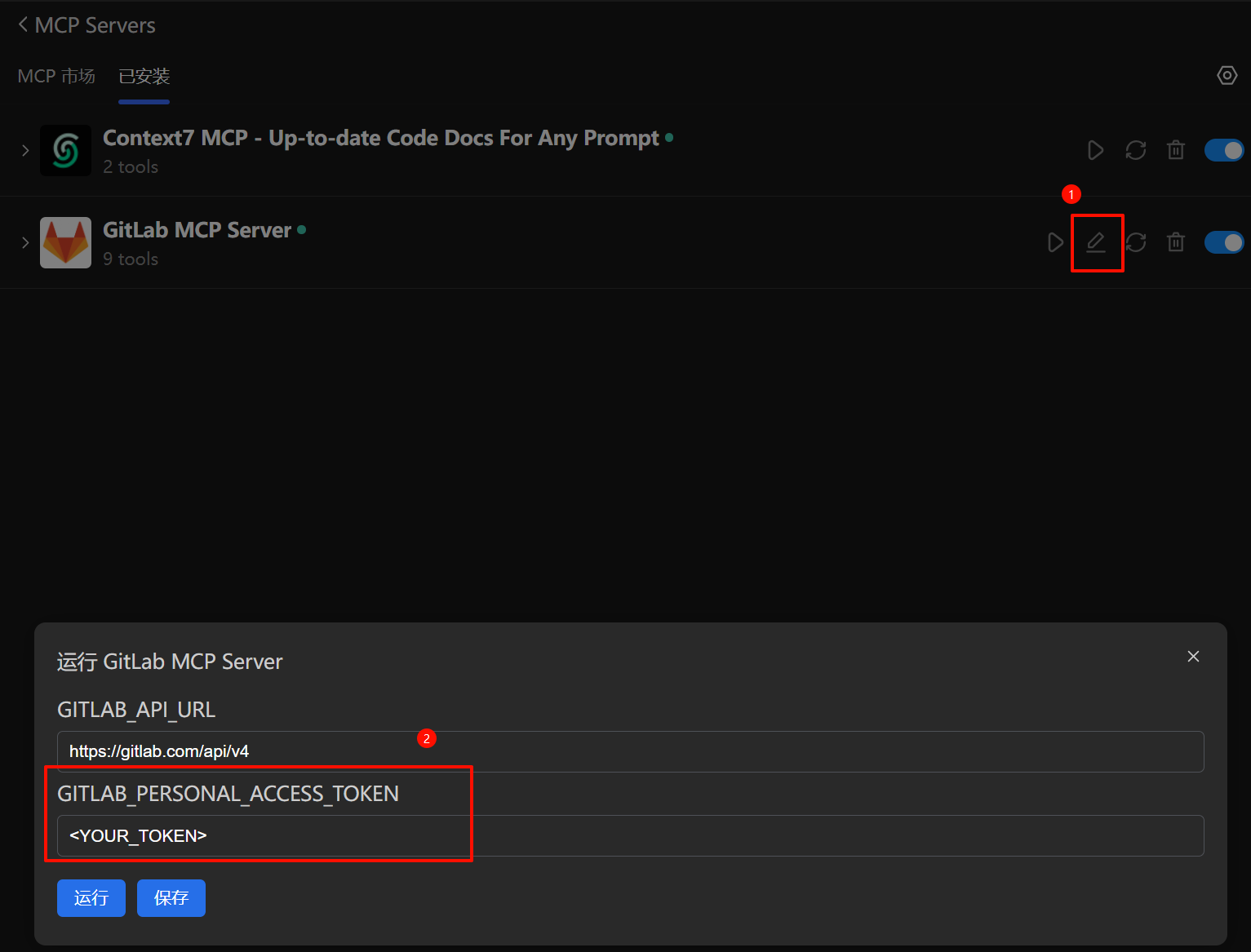Close the 运行 GitLab MCP Server dialog
1251x952 pixels.
[1193, 657]
